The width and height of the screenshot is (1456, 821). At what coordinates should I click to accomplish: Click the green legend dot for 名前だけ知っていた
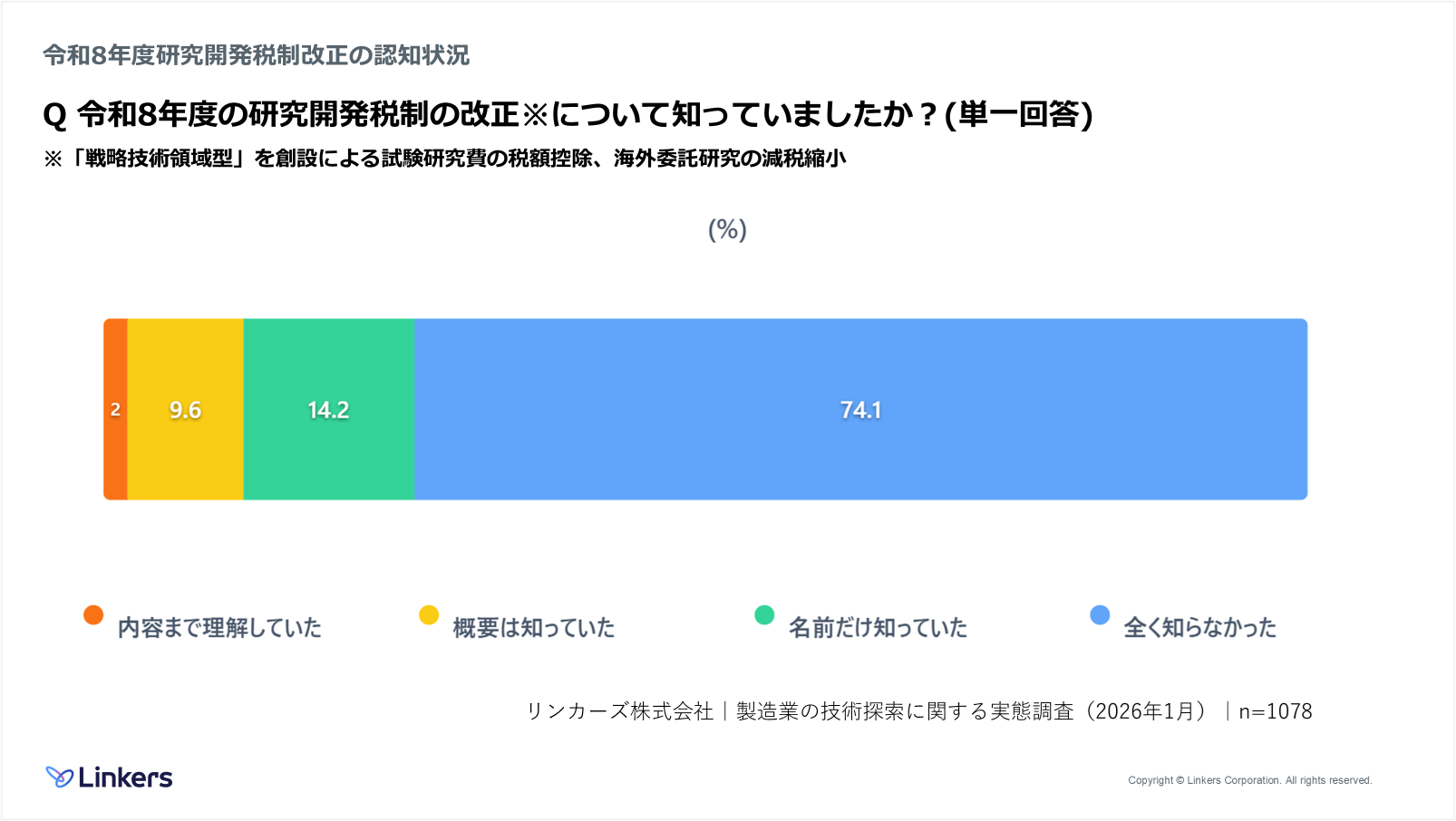764,615
